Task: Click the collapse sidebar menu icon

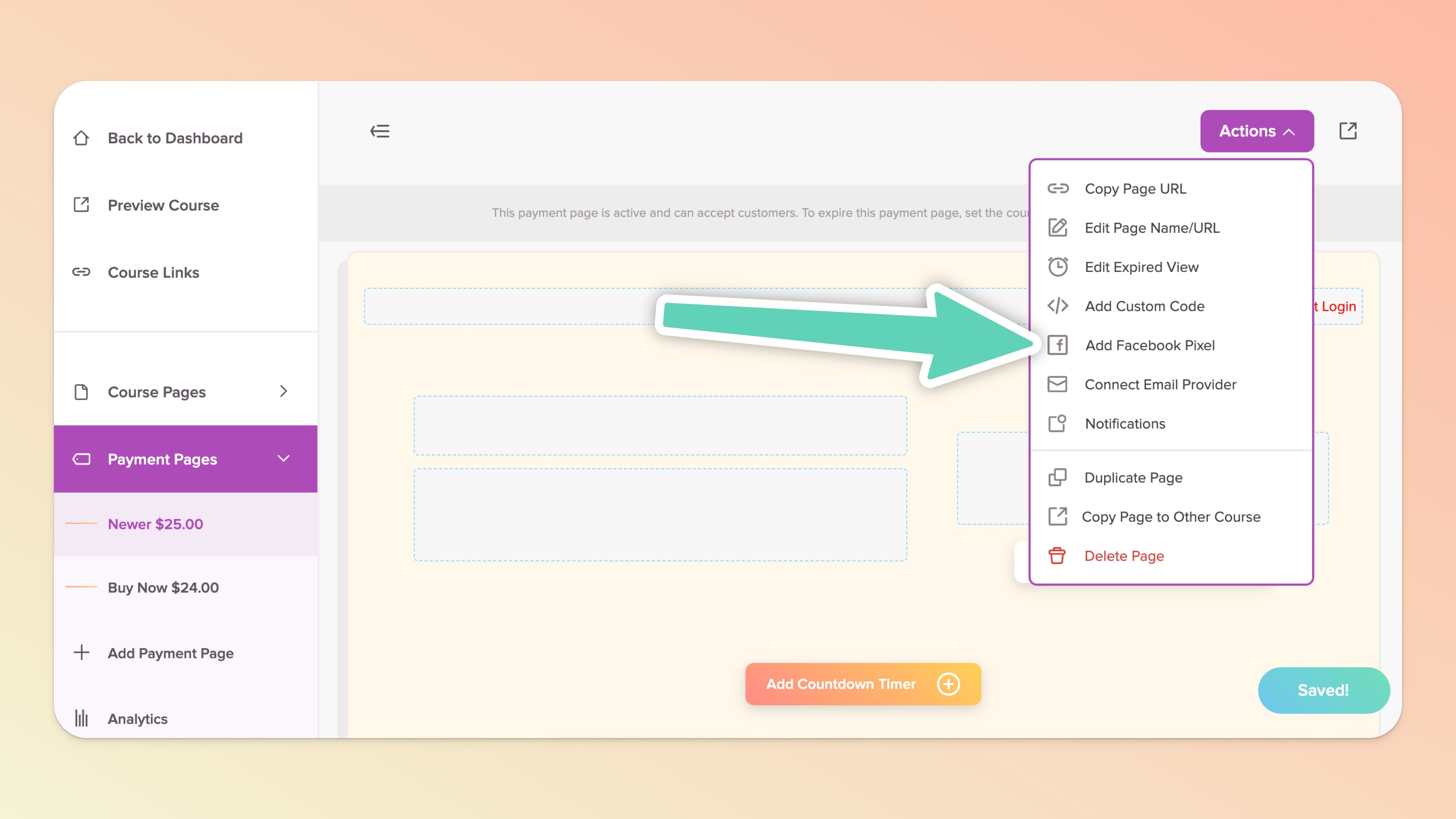Action: pos(380,131)
